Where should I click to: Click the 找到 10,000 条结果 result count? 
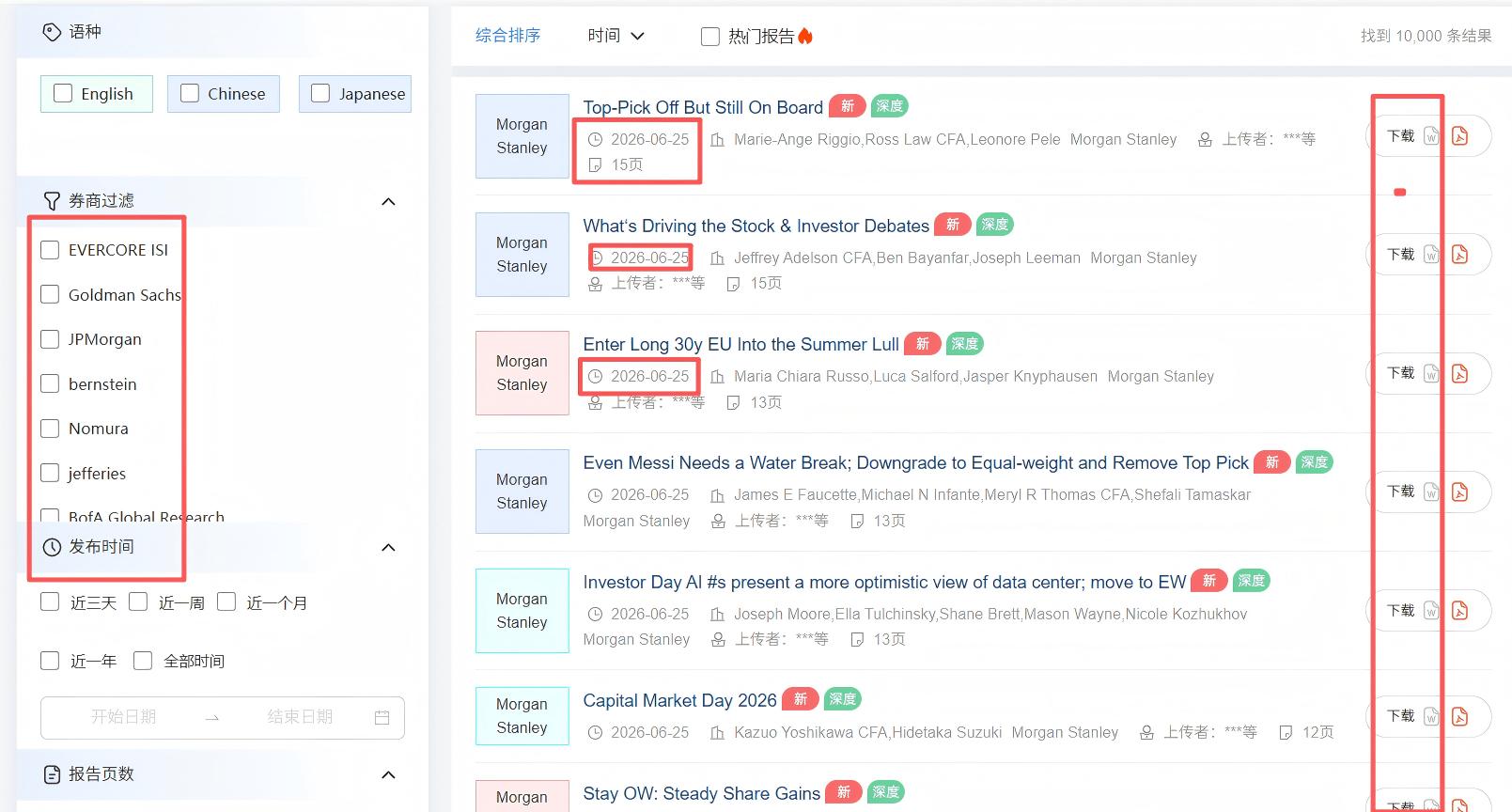[1426, 36]
